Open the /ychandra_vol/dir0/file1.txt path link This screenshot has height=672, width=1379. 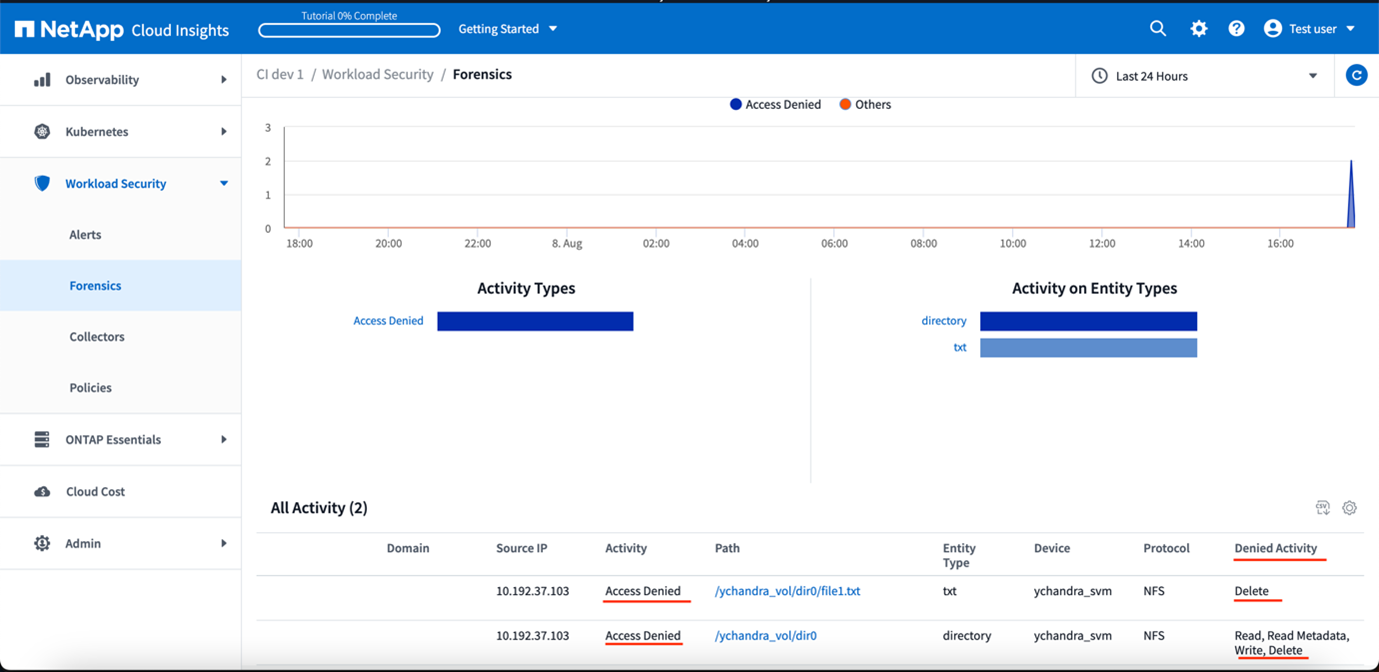787,591
